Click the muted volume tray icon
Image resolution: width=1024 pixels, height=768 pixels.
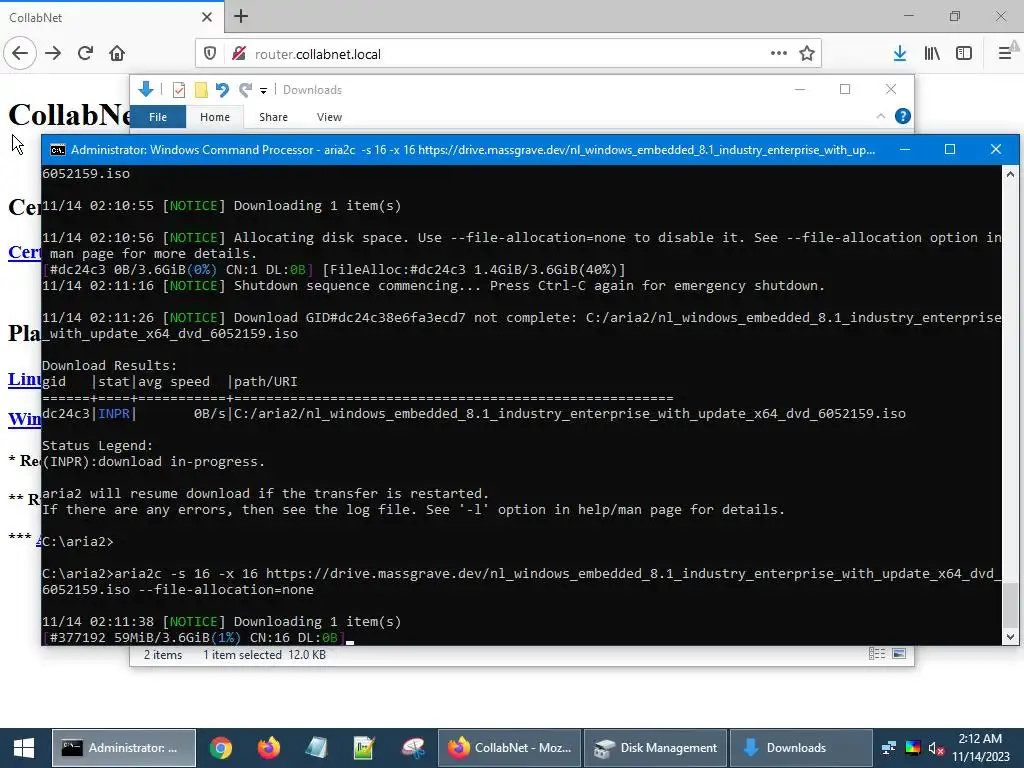click(x=936, y=748)
